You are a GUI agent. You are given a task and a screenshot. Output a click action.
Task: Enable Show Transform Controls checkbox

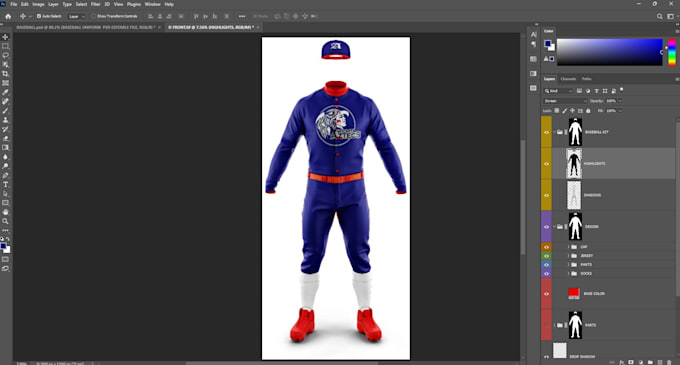coord(94,16)
